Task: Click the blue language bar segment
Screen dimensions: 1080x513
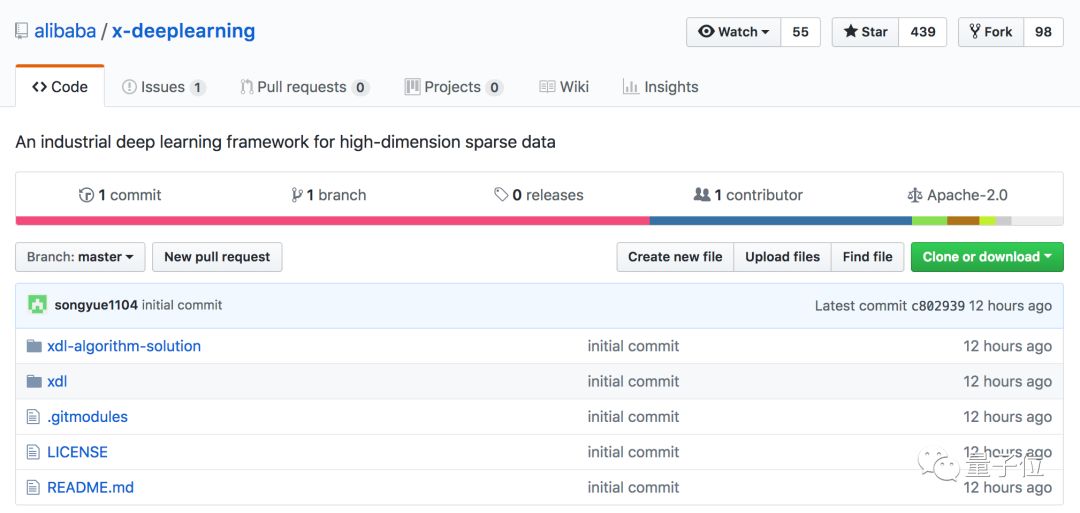Action: tap(781, 220)
